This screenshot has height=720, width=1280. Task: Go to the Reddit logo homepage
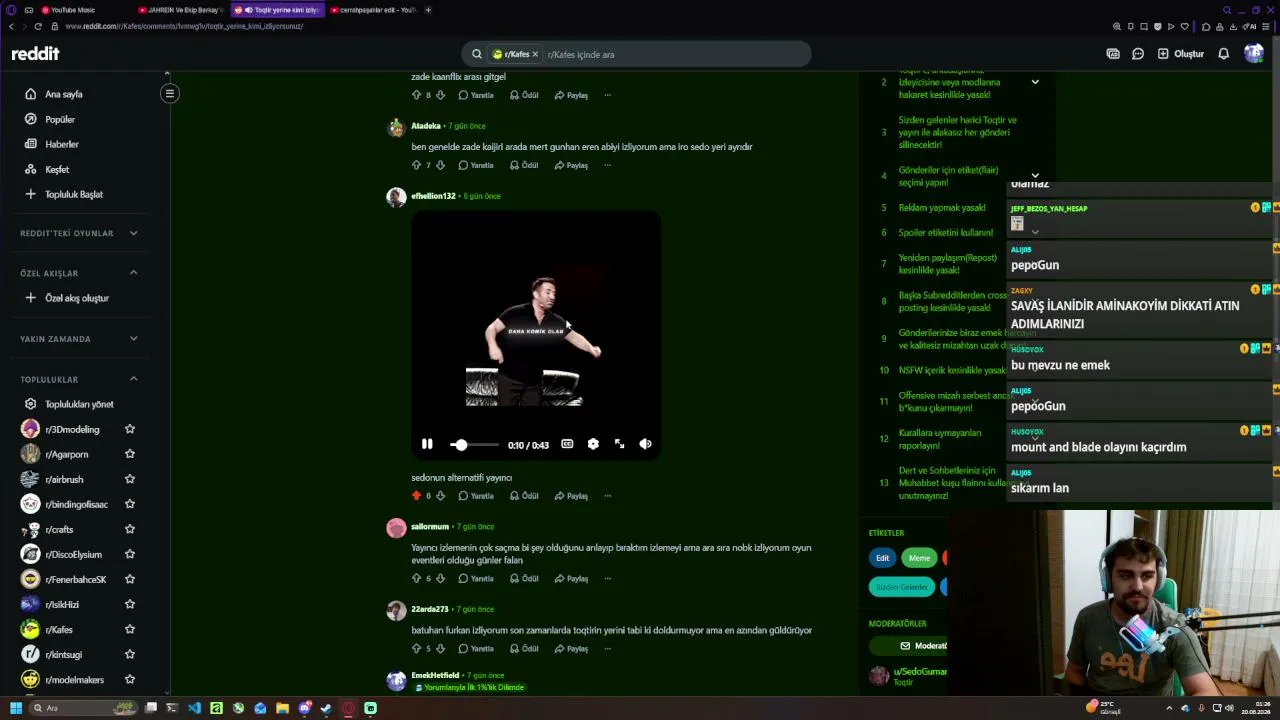click(35, 54)
